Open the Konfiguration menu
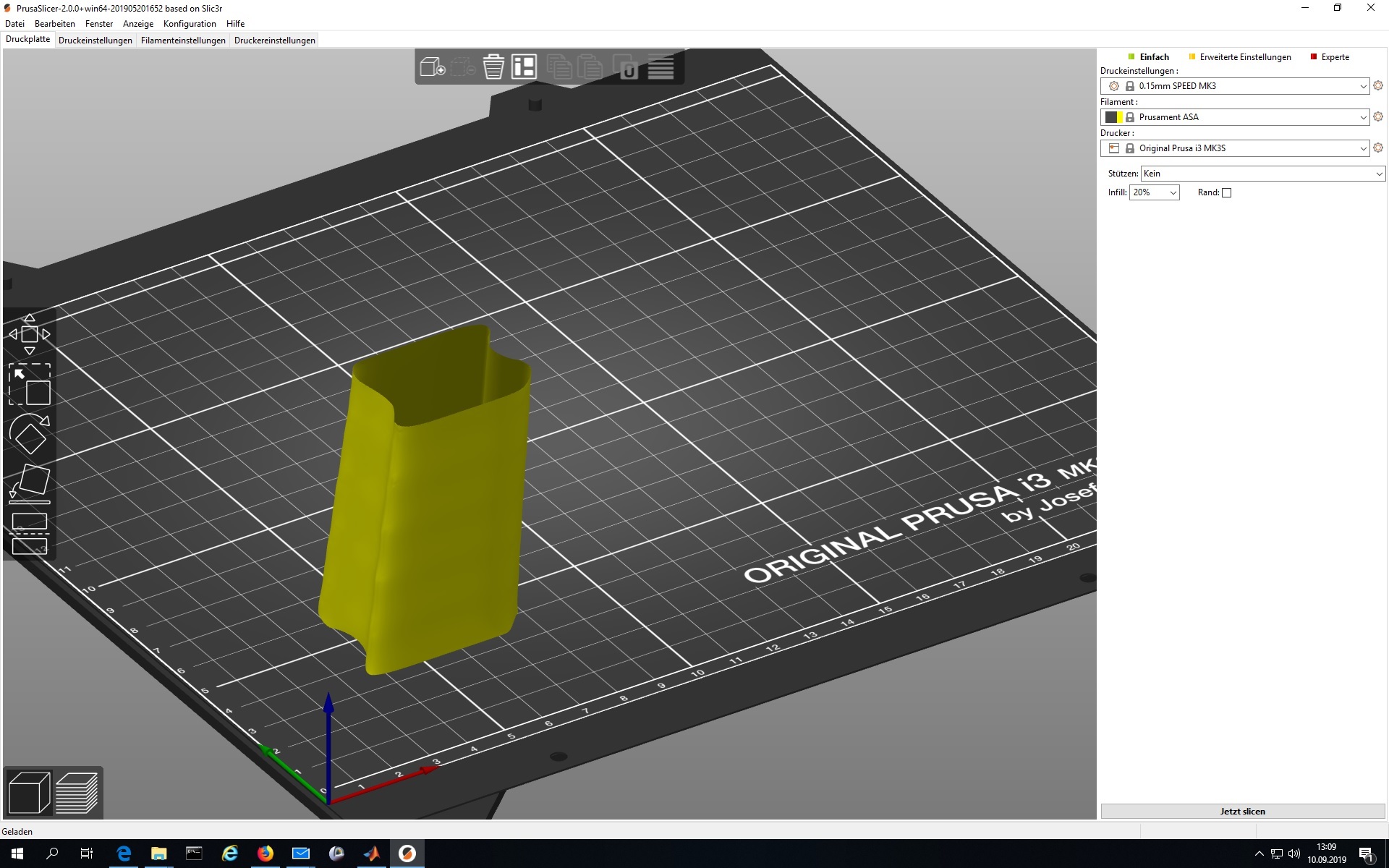 (190, 24)
